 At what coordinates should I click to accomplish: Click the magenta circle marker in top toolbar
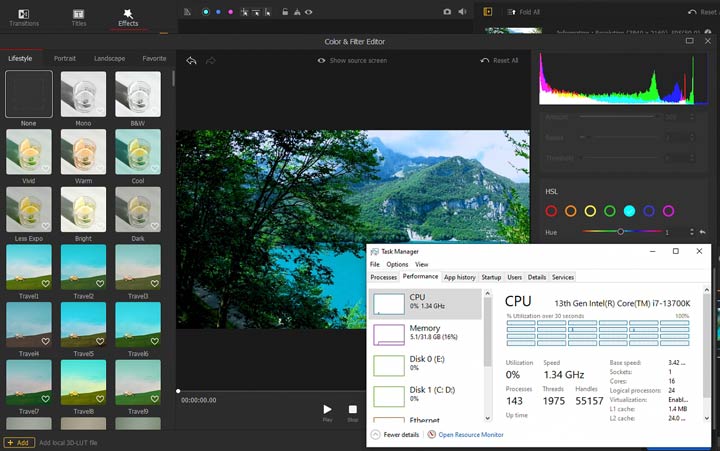point(231,12)
